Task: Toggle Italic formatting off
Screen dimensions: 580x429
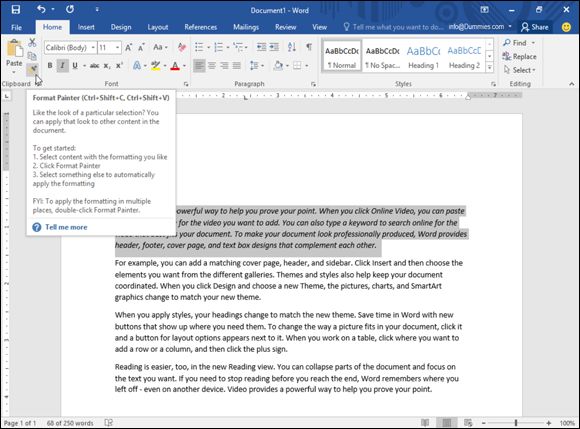Action: tap(62, 66)
